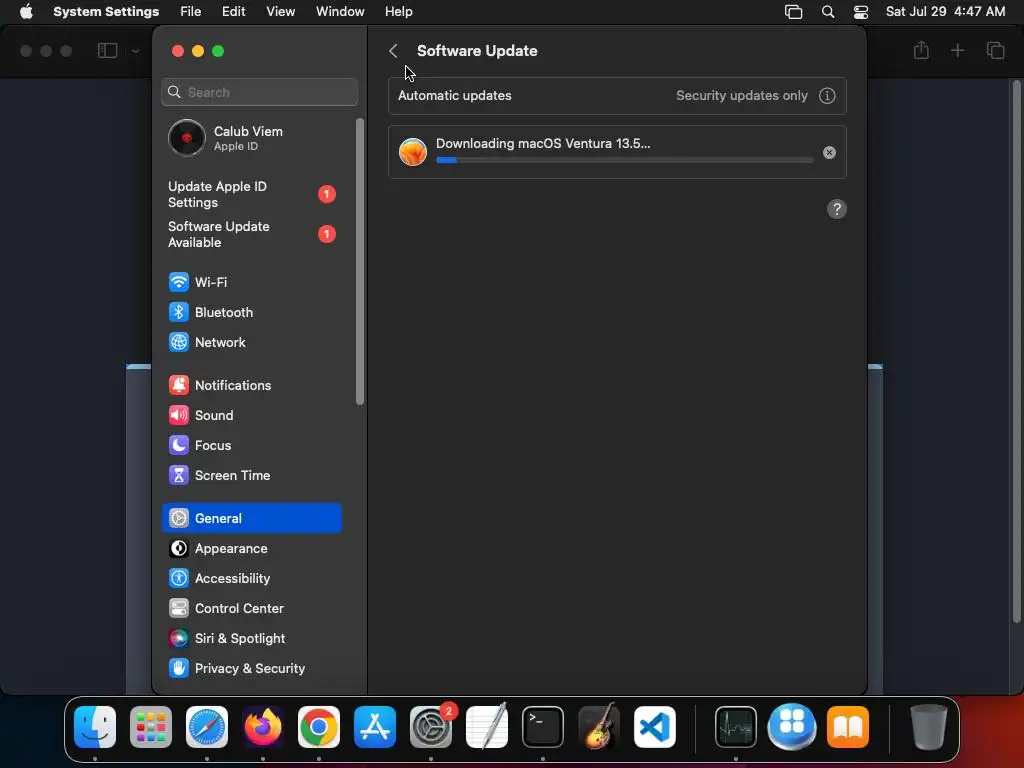This screenshot has height=768, width=1024.
Task: Click the Automatic updates info icon
Action: coord(827,95)
